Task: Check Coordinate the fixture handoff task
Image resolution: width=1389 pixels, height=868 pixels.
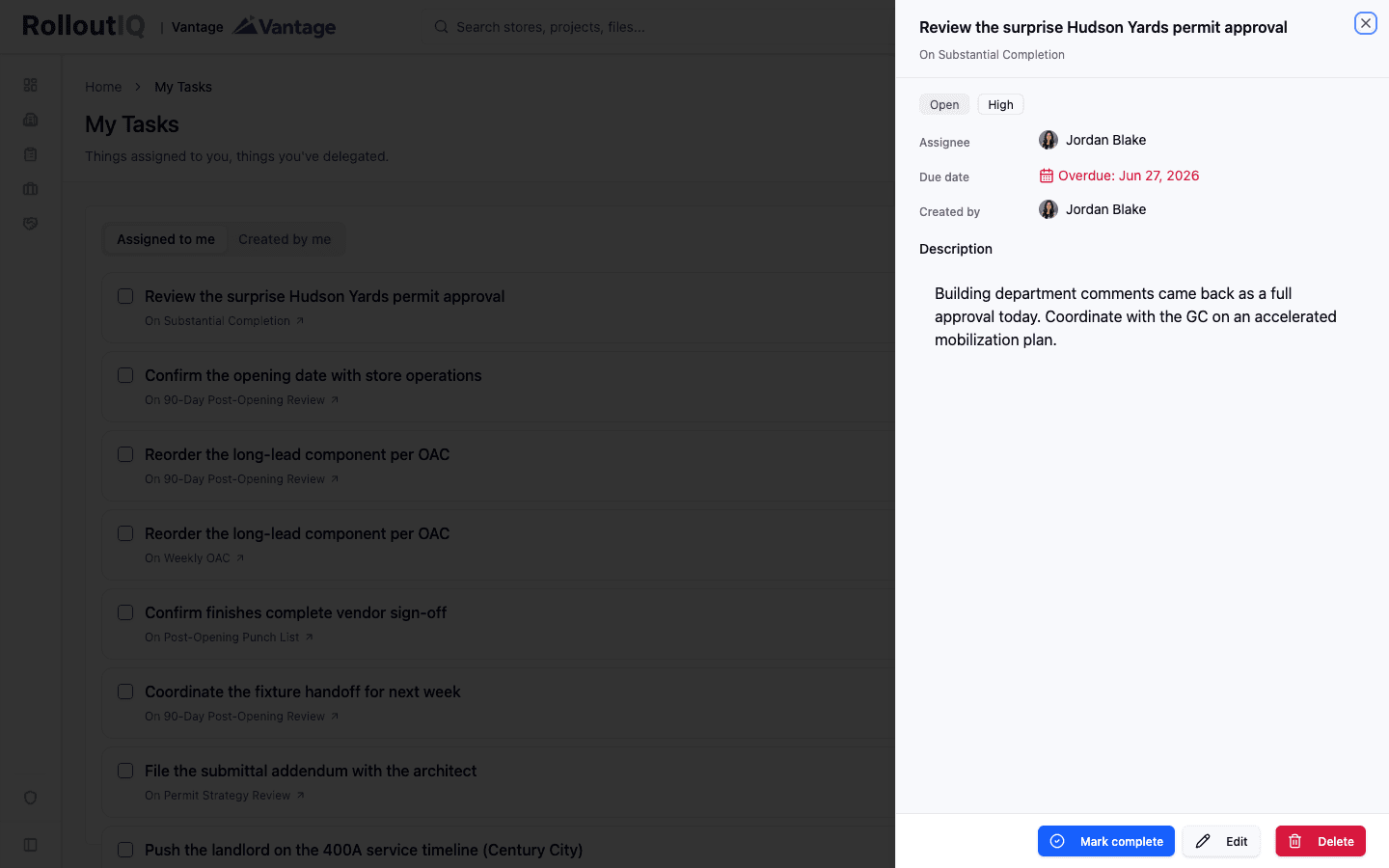Action: tap(125, 692)
